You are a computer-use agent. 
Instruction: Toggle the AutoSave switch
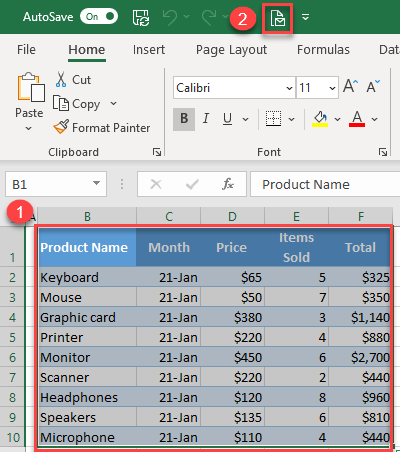point(99,16)
